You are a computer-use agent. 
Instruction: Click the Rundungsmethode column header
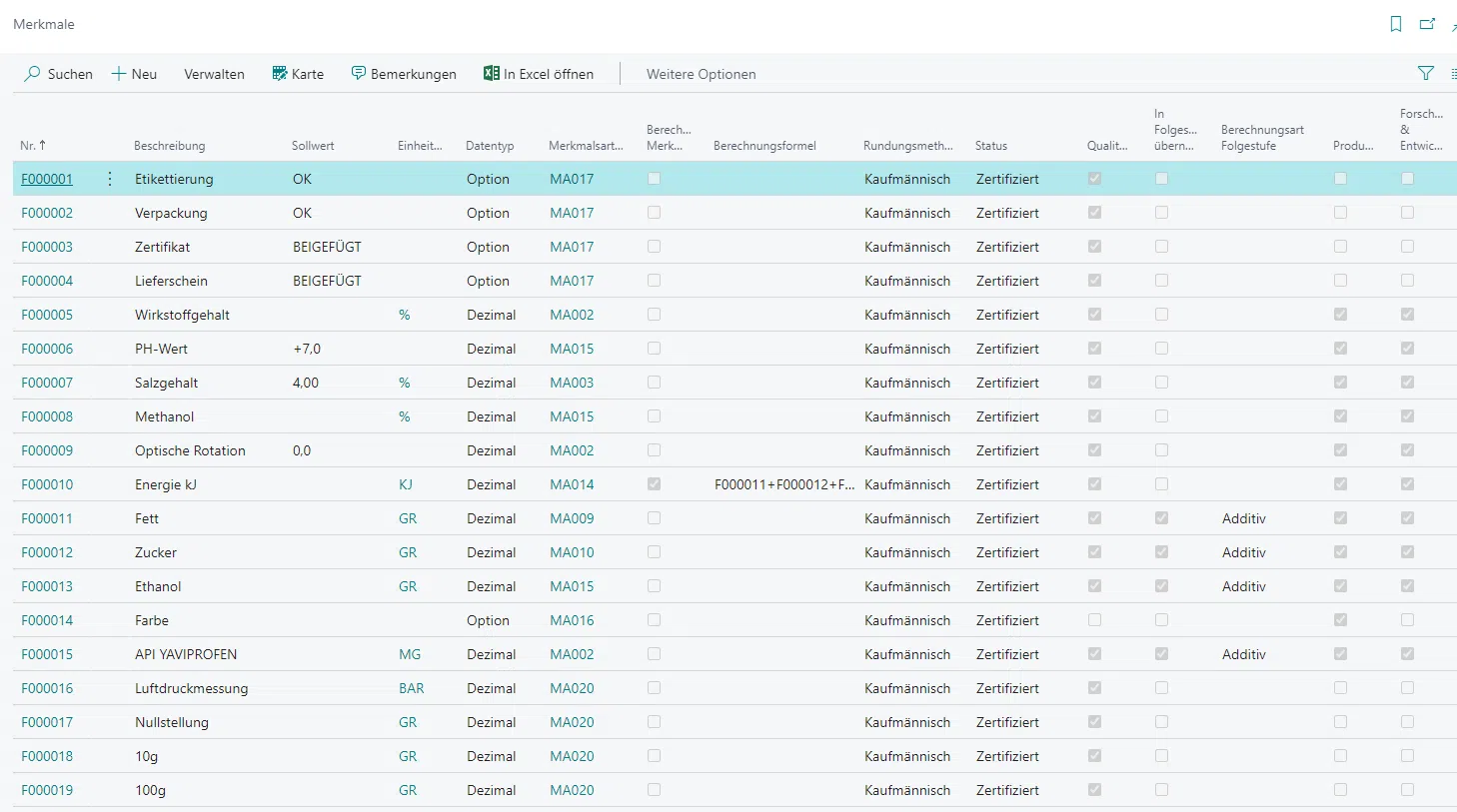coord(908,146)
